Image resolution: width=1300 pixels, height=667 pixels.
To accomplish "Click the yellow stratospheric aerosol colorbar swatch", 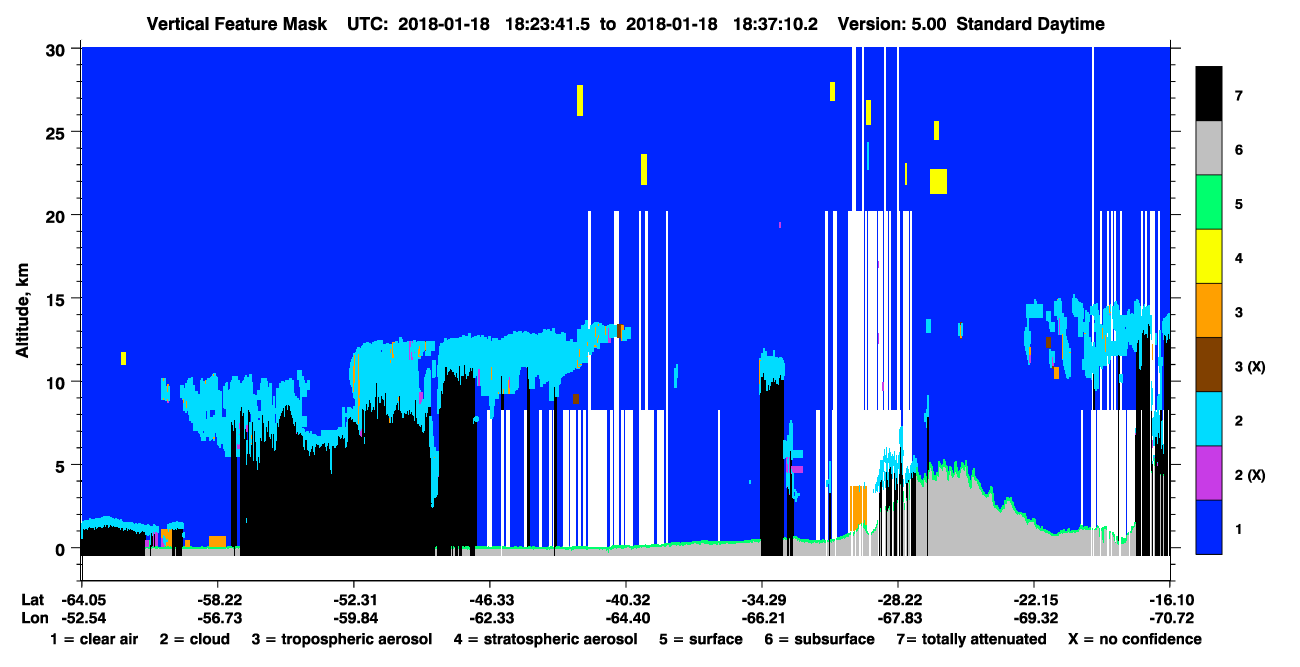I will (x=1209, y=257).
